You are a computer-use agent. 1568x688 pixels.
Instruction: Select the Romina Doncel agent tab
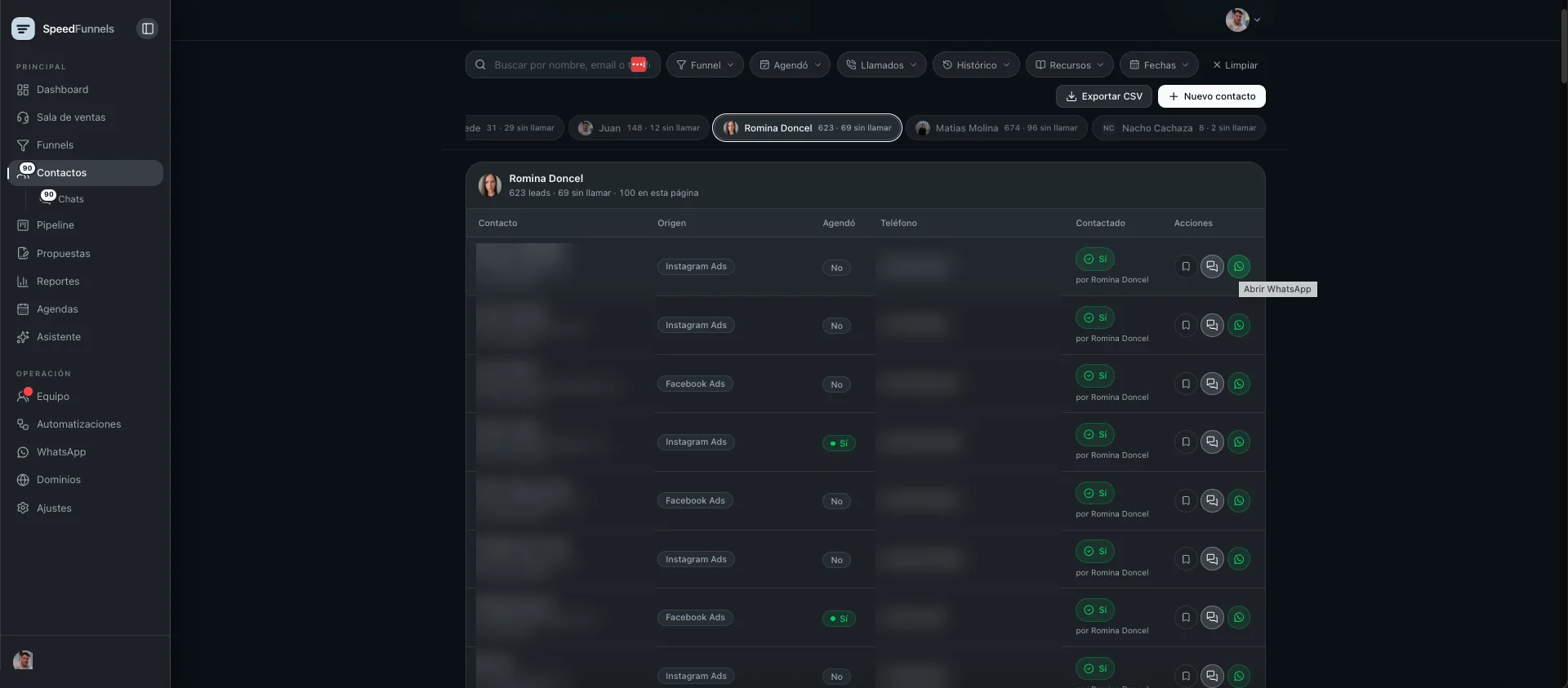(807, 128)
